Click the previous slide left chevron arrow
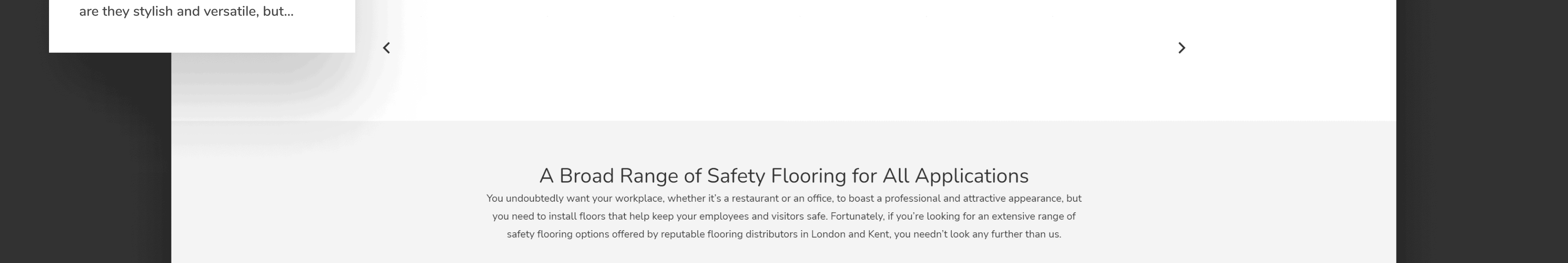Image resolution: width=1568 pixels, height=263 pixels. (x=387, y=47)
